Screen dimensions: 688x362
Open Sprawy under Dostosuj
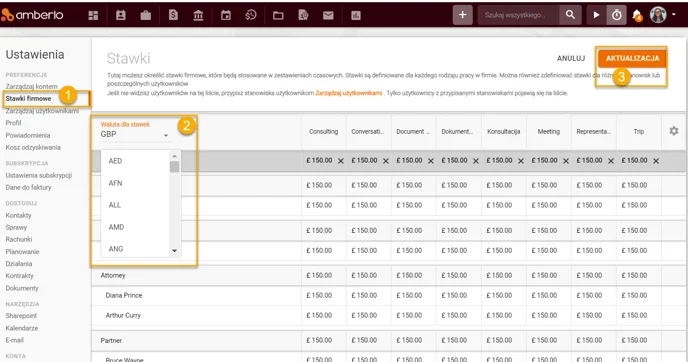pos(16,227)
